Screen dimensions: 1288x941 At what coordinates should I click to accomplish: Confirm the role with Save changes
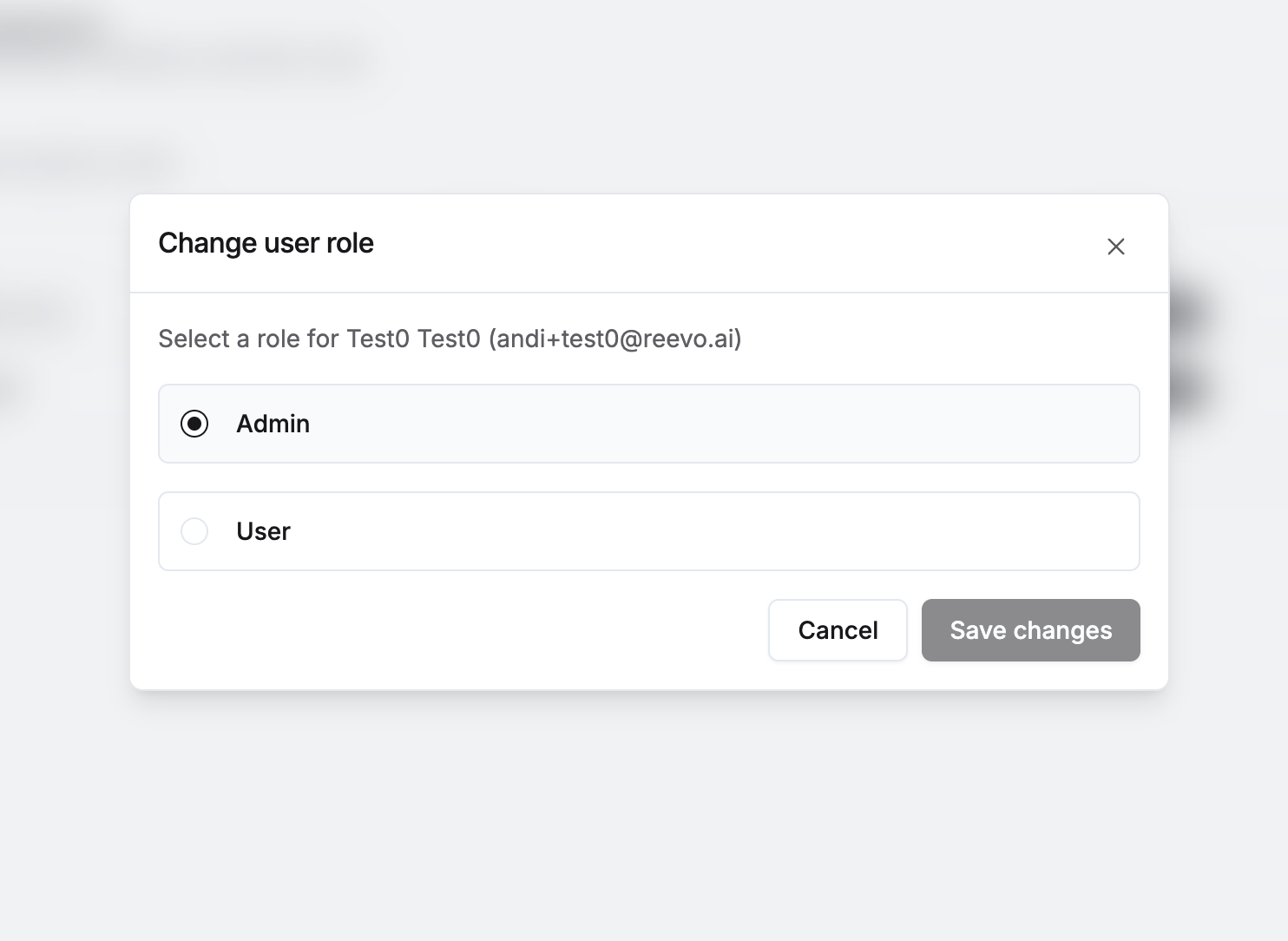(1030, 630)
